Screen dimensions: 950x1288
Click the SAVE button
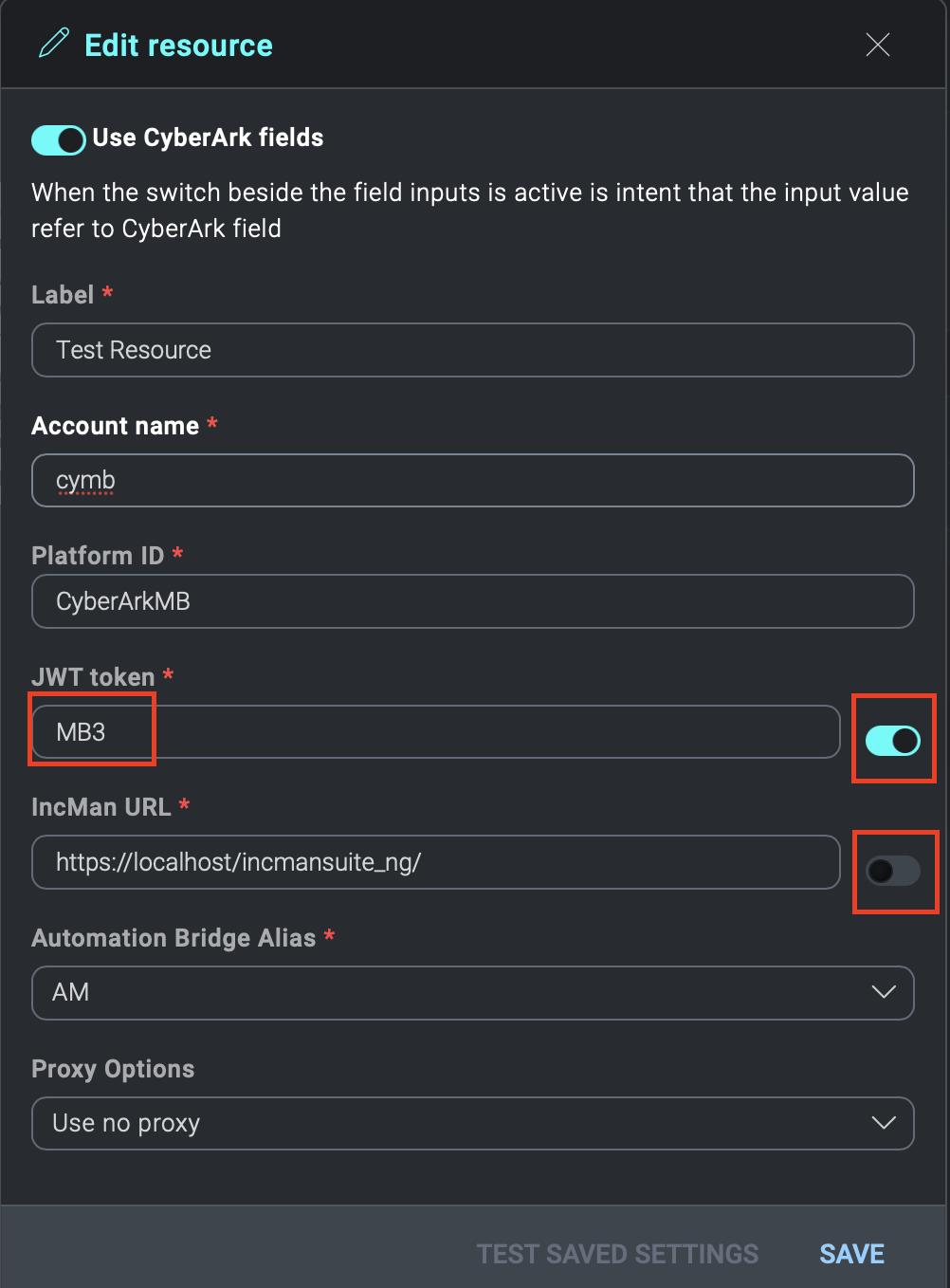(850, 1253)
